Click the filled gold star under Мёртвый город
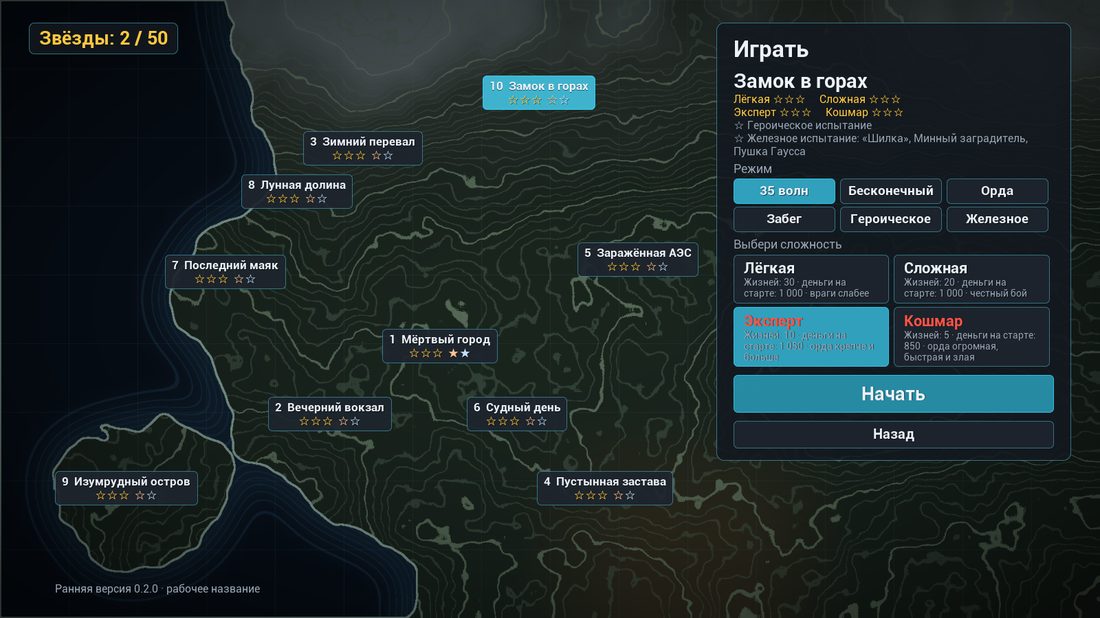Image resolution: width=1100 pixels, height=618 pixels. click(453, 353)
